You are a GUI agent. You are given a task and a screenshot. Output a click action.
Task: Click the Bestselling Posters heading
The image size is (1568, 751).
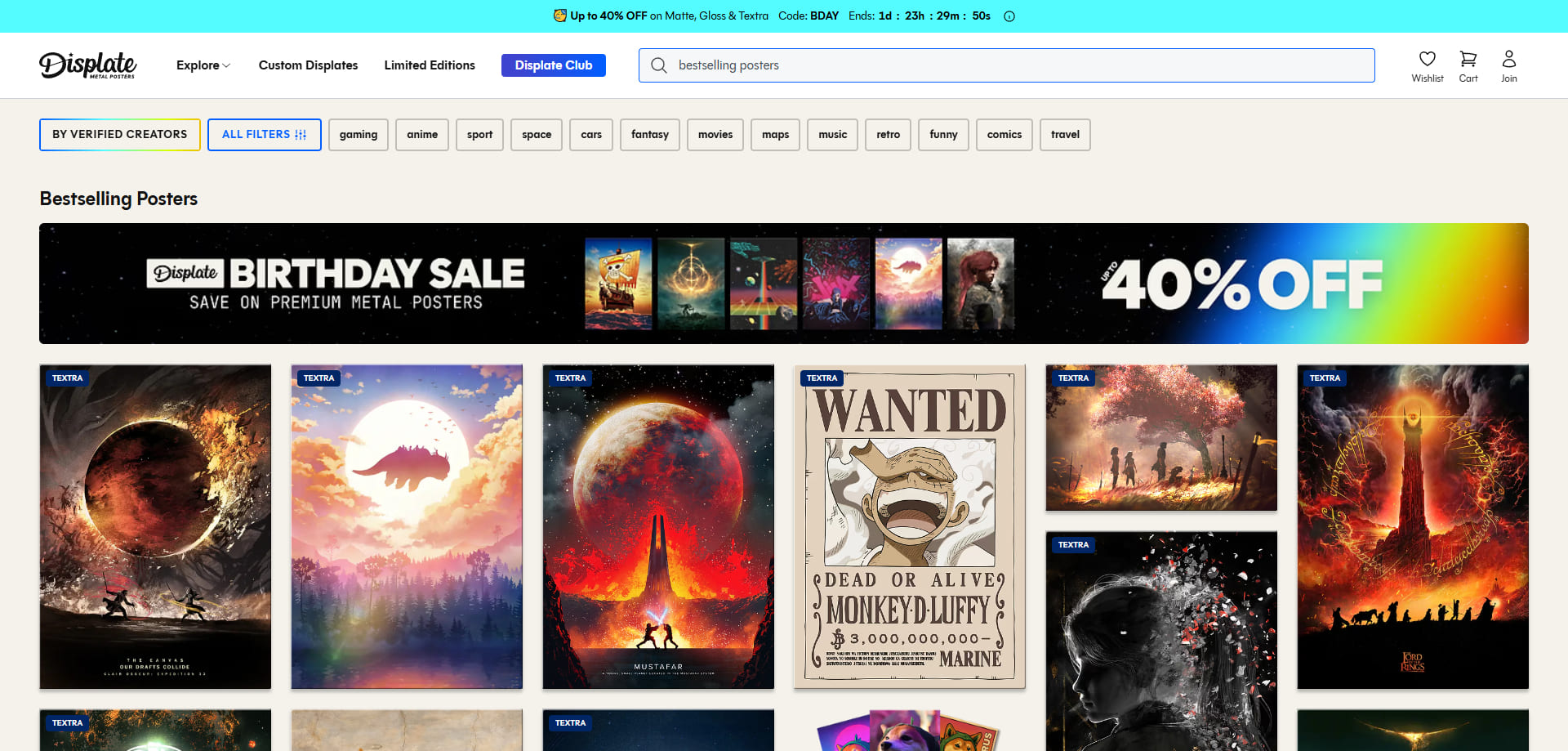tap(118, 199)
